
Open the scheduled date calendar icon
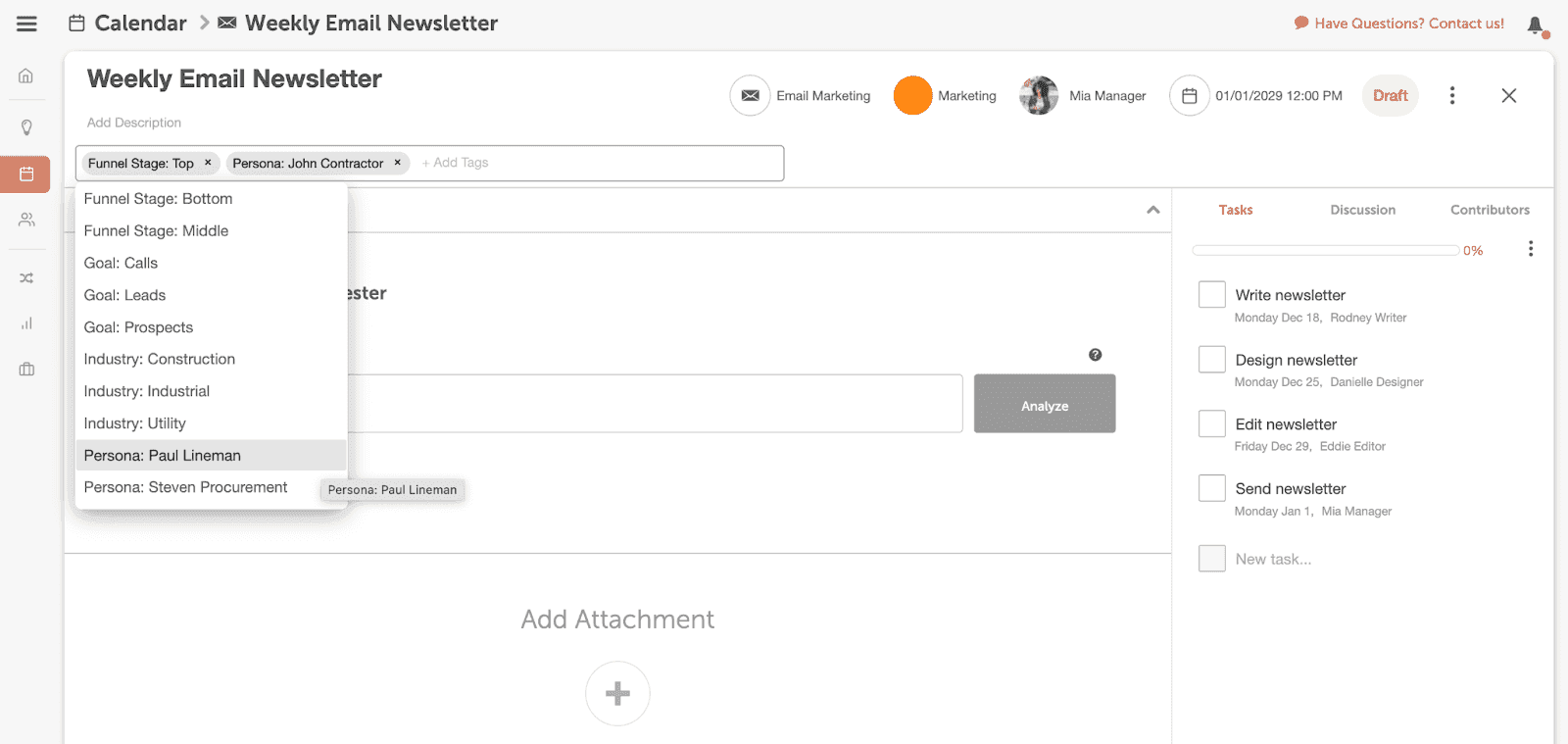tap(1189, 96)
